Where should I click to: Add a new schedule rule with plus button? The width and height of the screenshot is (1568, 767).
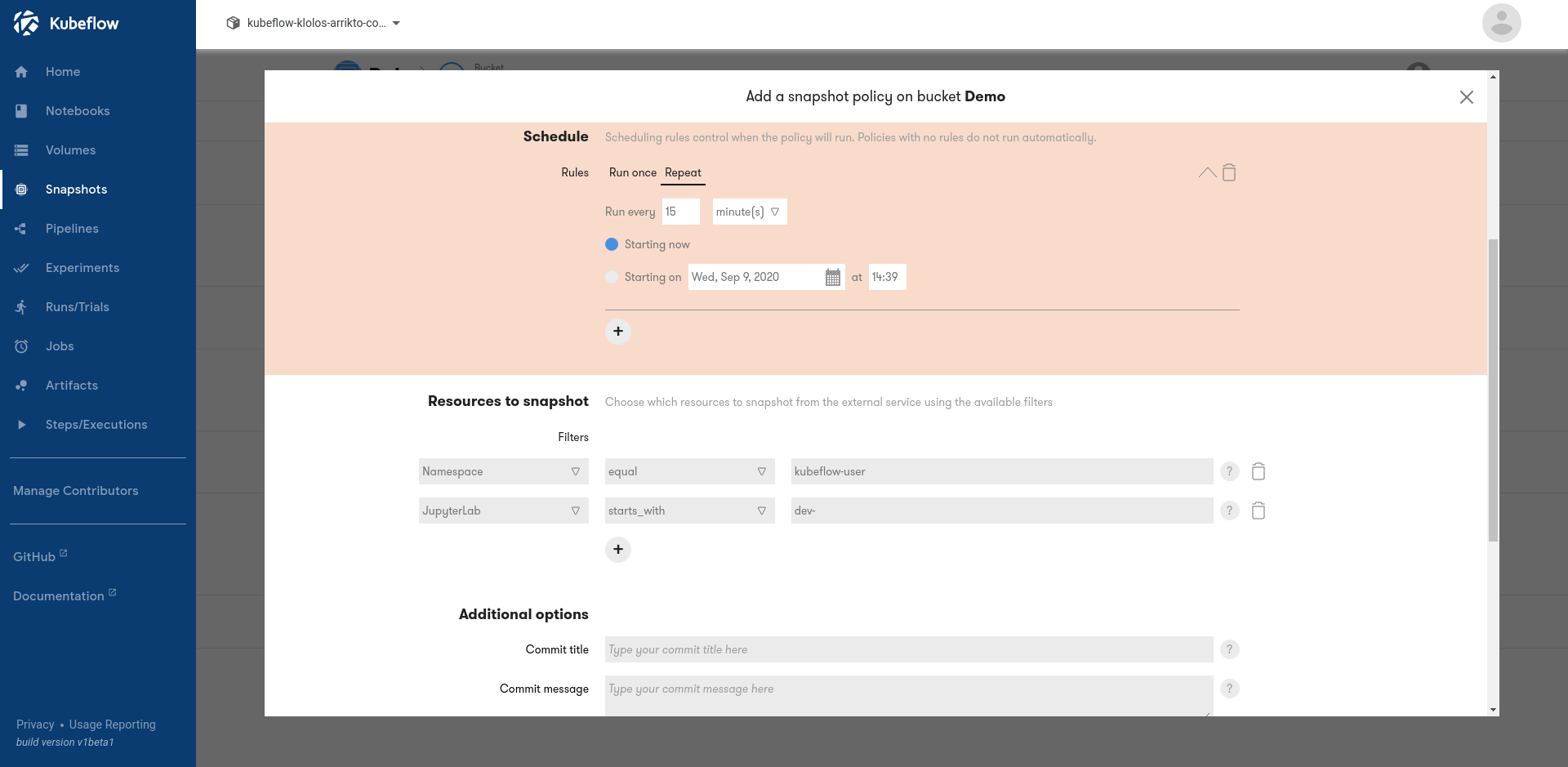(x=618, y=331)
